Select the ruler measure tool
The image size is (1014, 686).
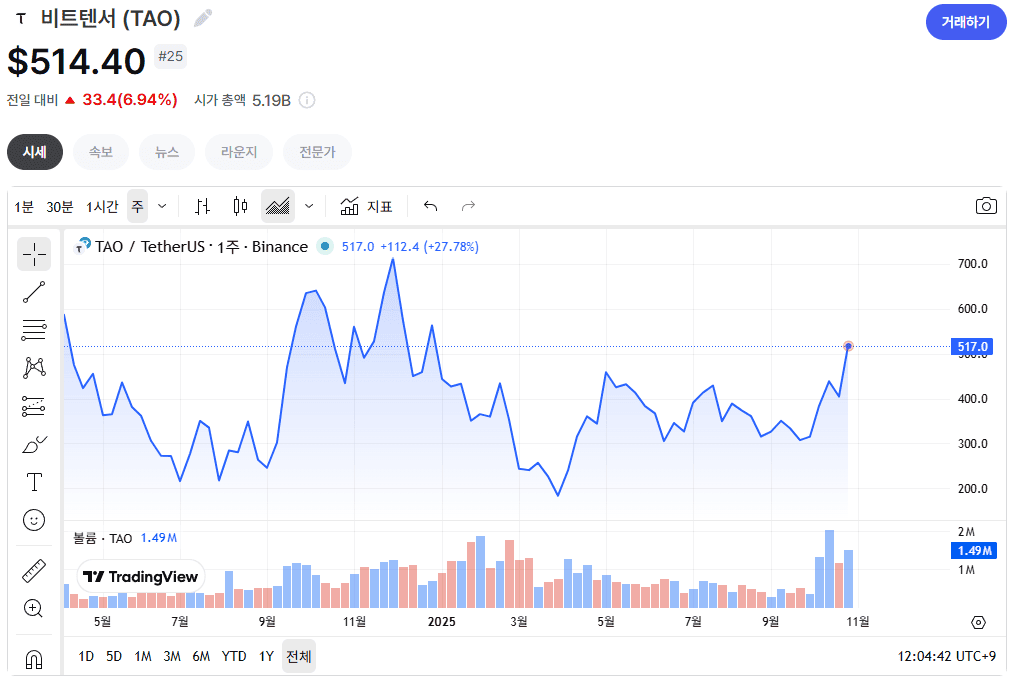(34, 570)
